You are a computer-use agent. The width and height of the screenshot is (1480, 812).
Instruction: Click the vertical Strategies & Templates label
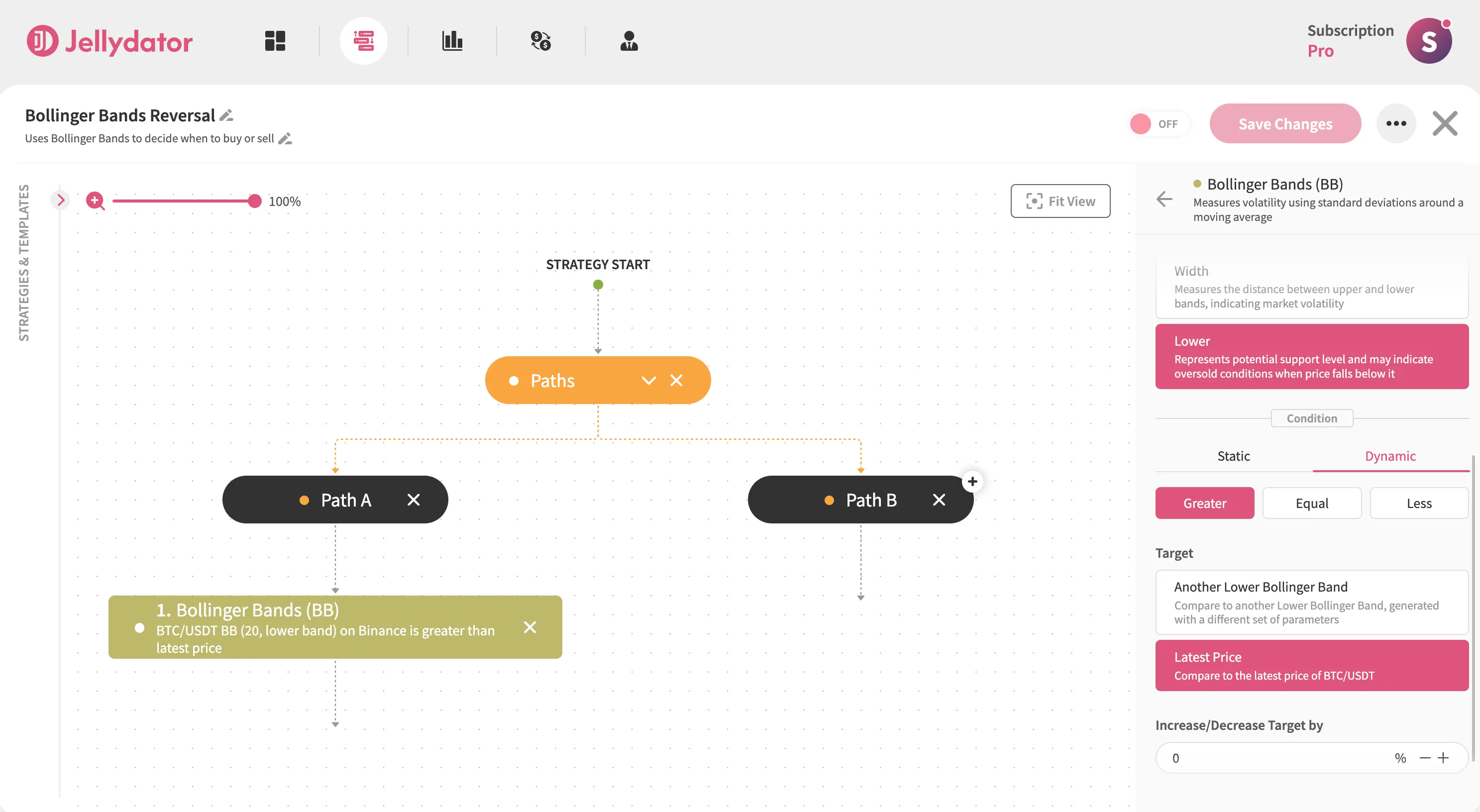tap(23, 262)
